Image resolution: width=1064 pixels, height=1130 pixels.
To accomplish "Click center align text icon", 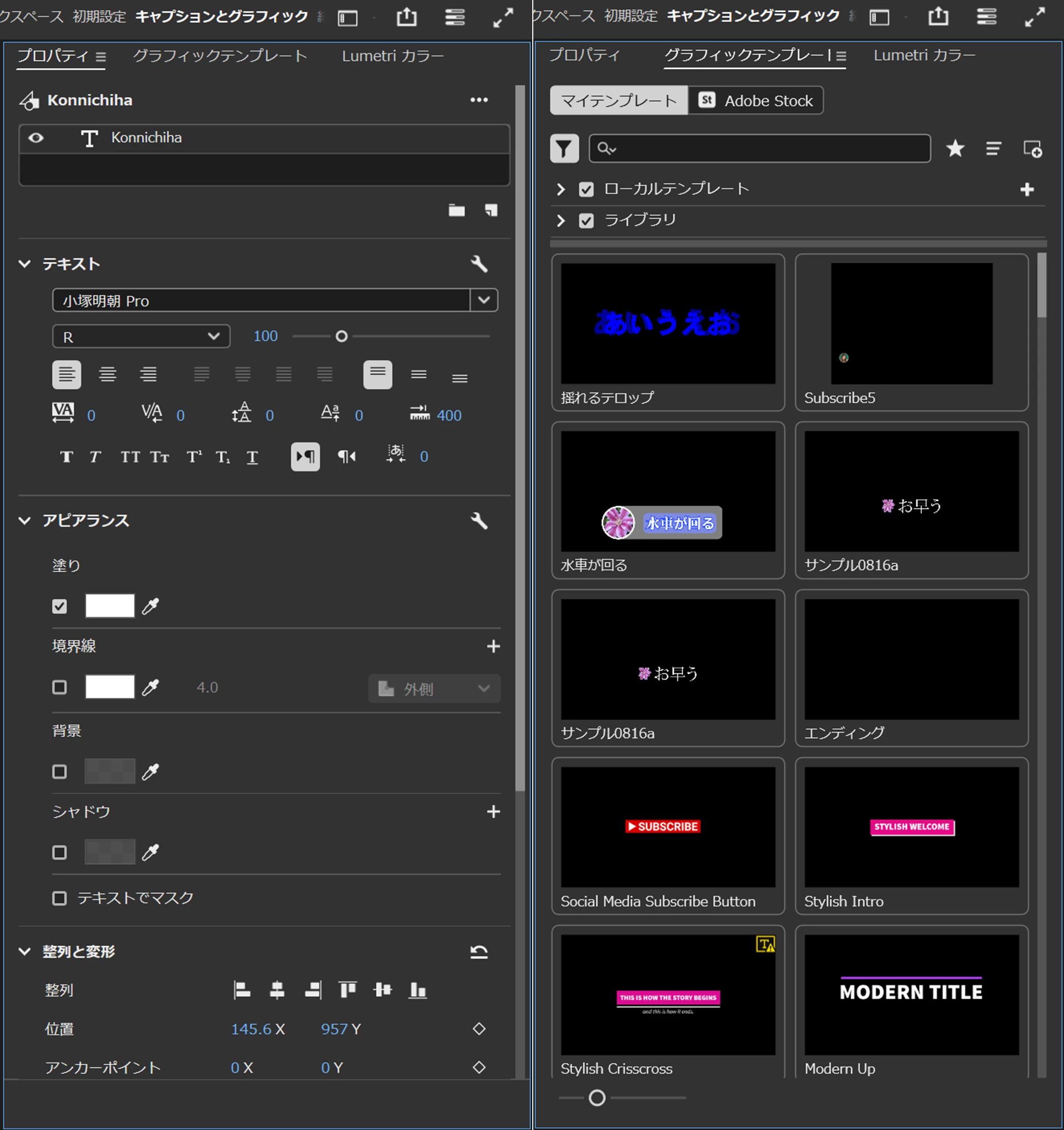I will coord(108,375).
